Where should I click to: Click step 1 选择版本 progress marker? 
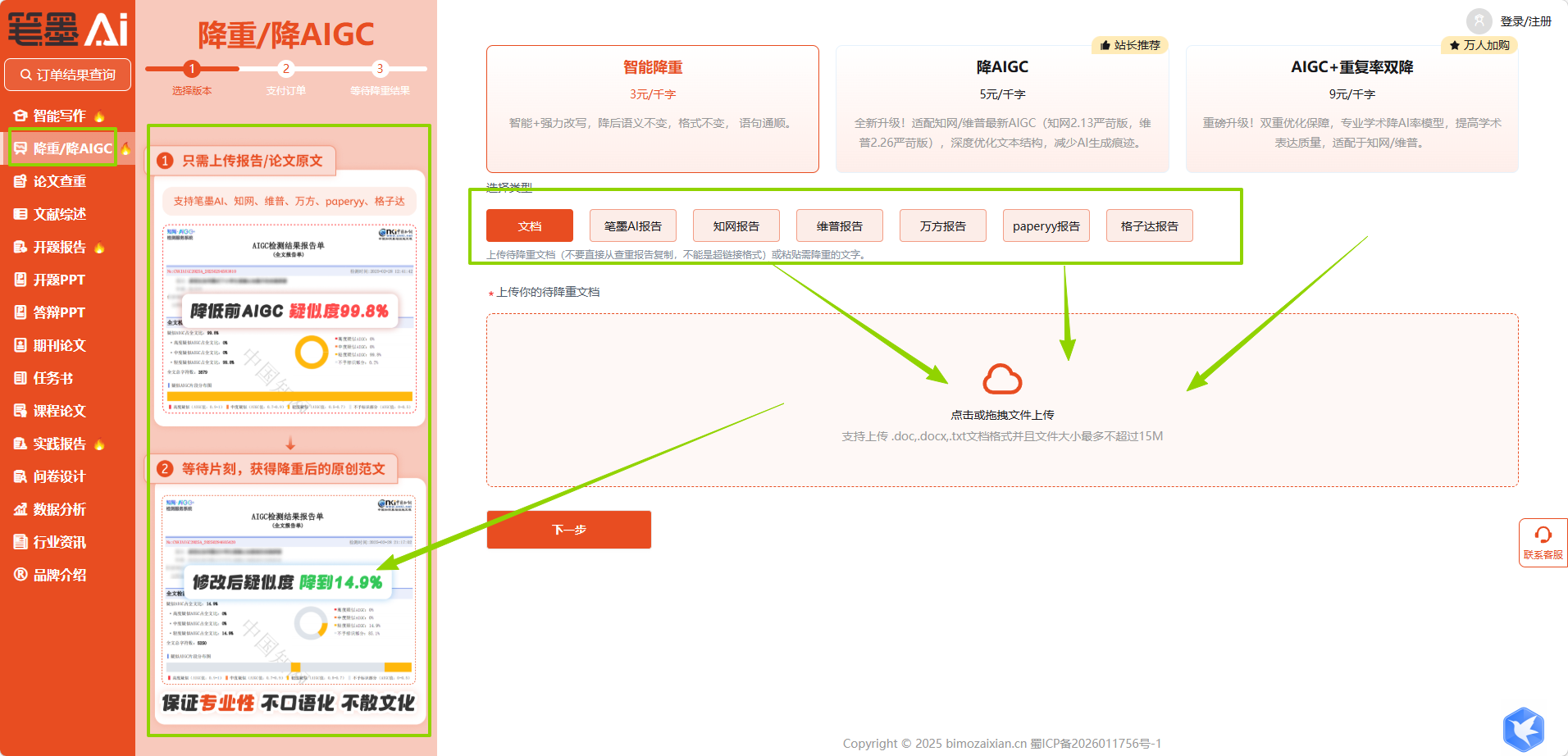(192, 69)
